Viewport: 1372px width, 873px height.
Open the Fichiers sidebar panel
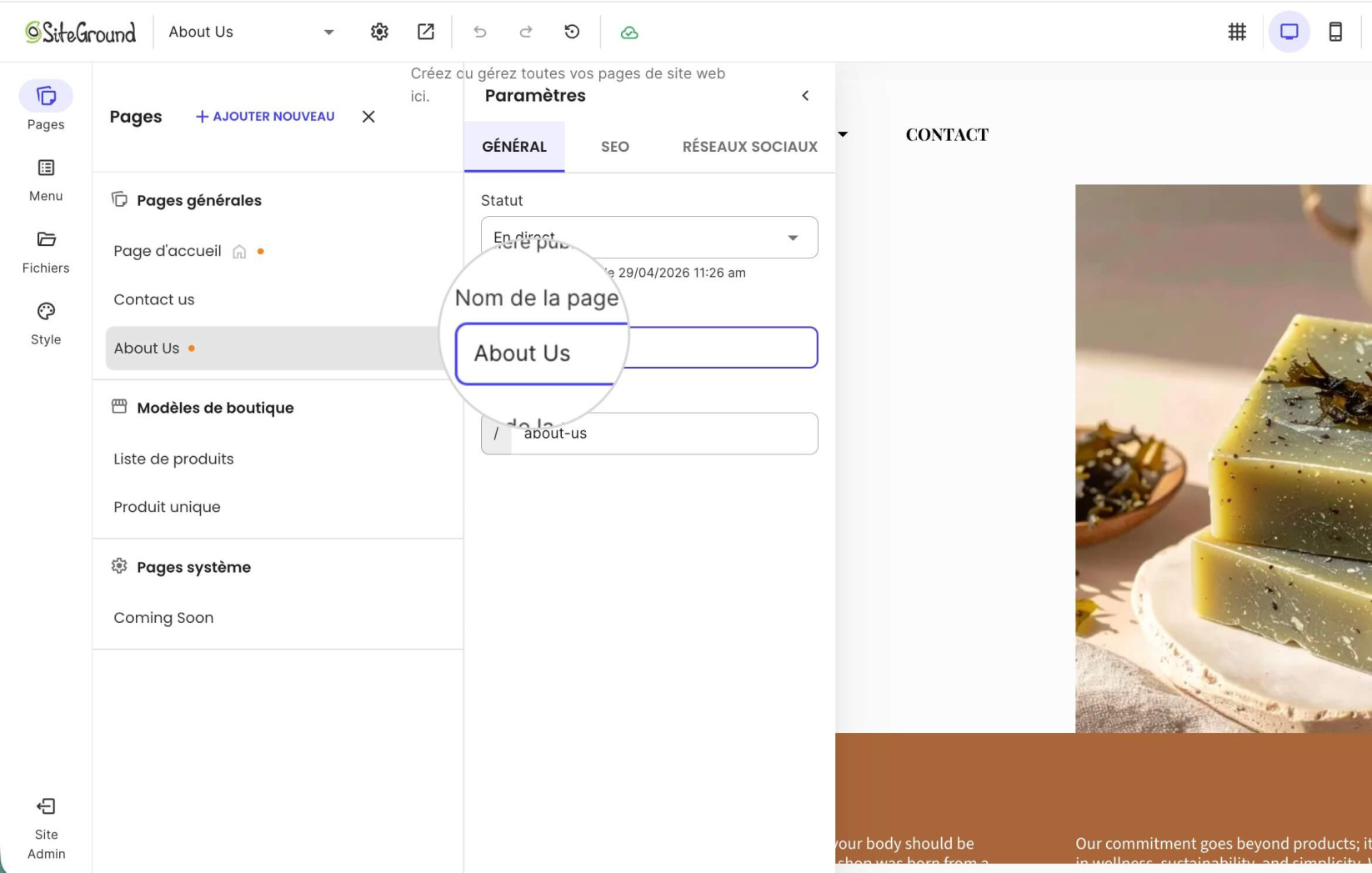(x=46, y=252)
